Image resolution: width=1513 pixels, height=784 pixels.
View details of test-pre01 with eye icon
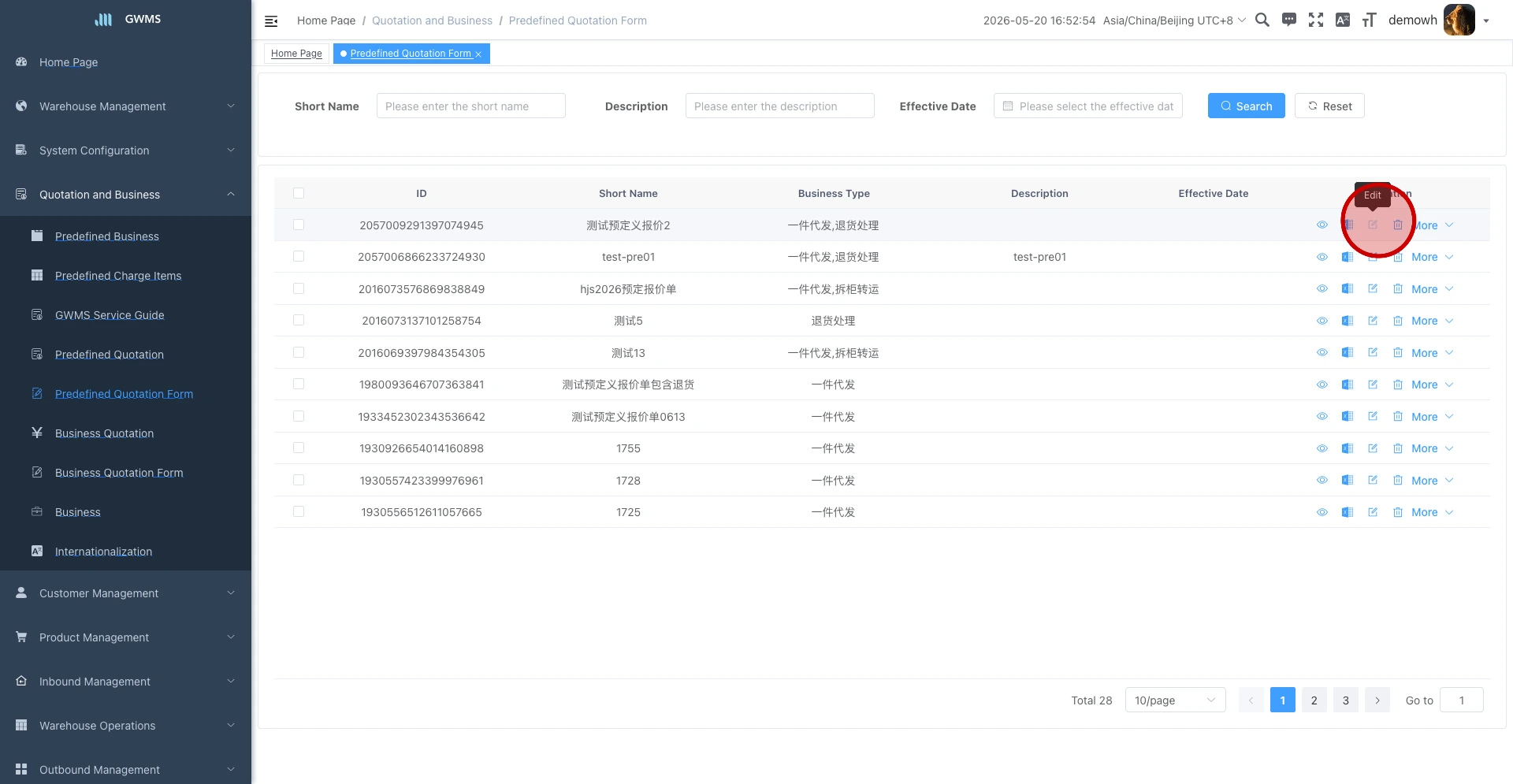1322,257
